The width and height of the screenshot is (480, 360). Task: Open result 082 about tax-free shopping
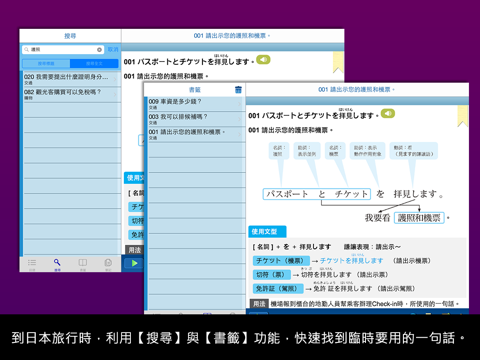[71, 94]
